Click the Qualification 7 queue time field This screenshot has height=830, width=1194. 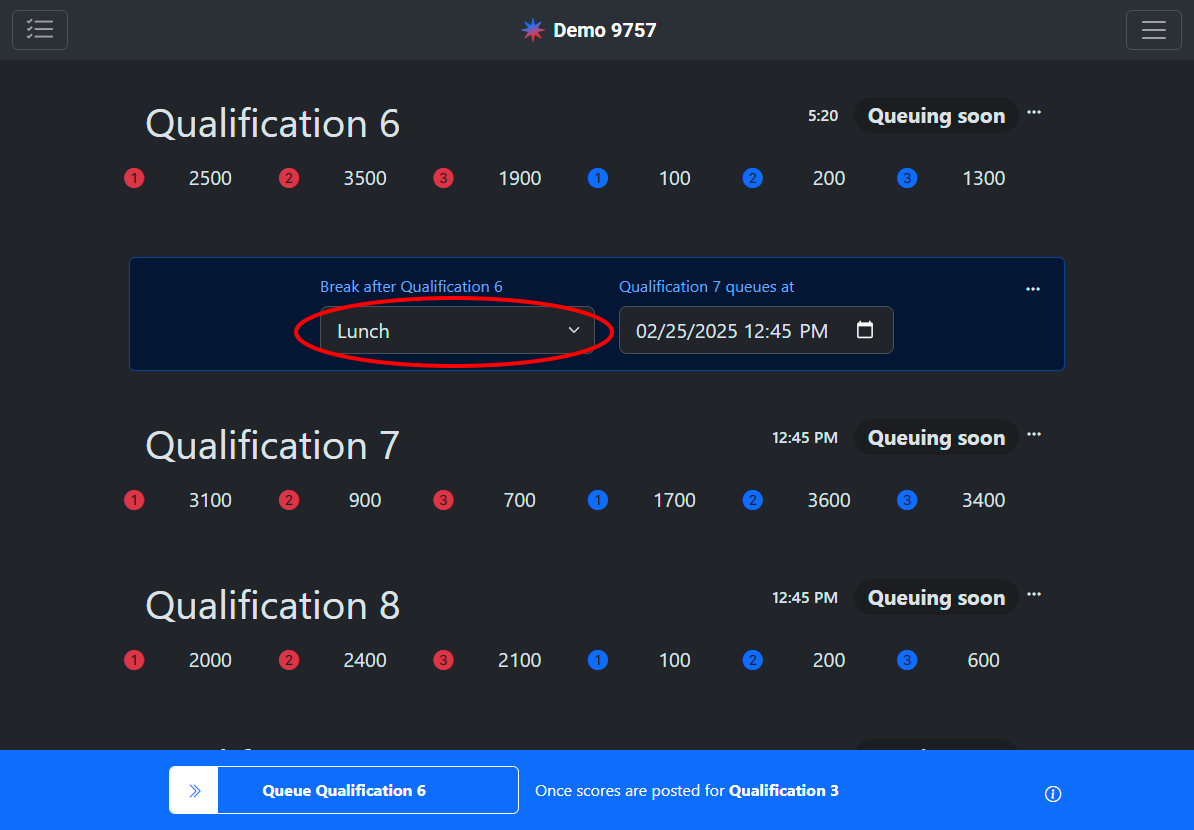(732, 331)
